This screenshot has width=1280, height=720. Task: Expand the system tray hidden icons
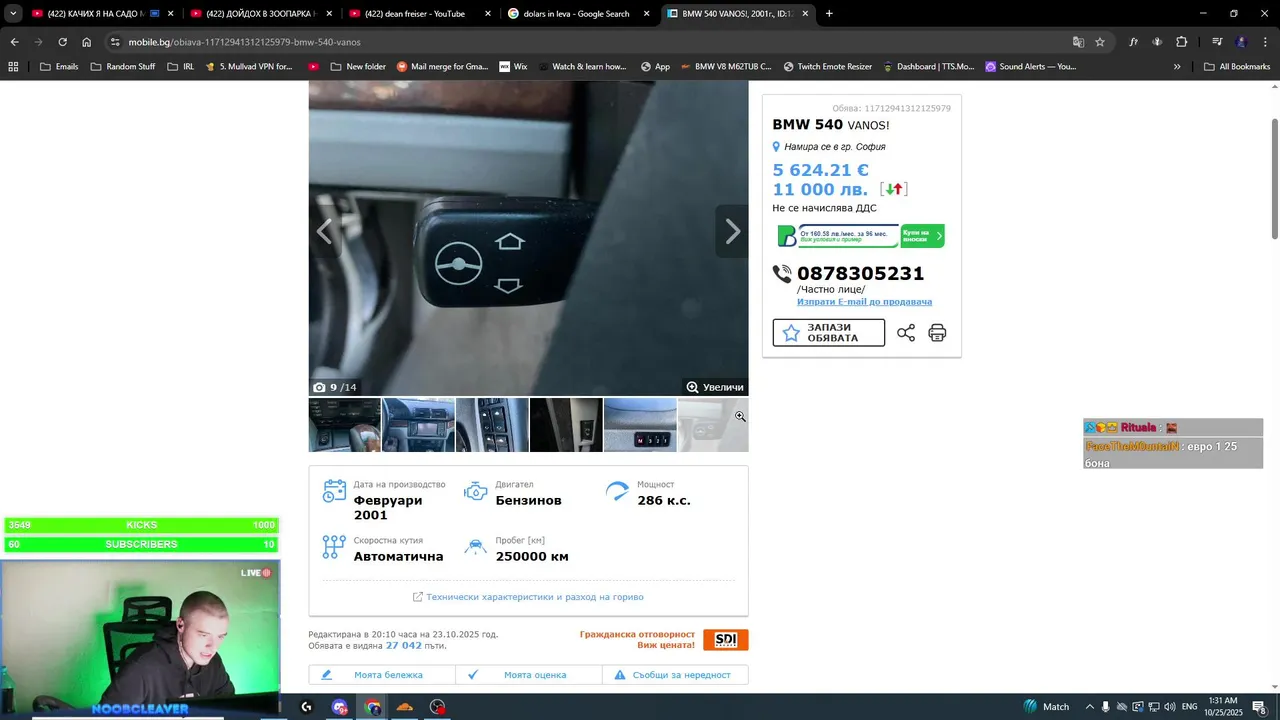1090,707
